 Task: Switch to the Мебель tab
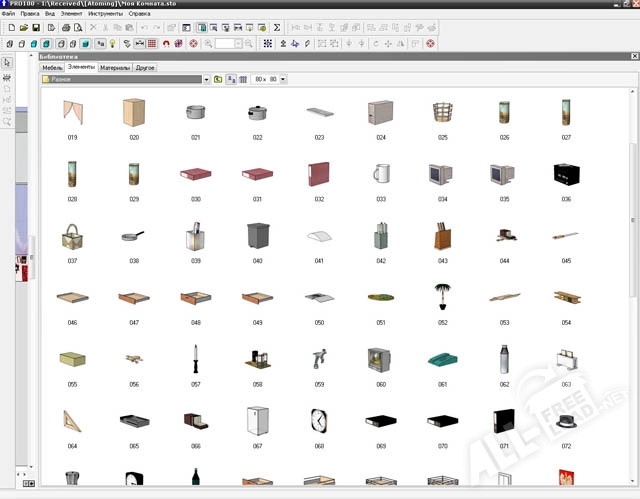pyautogui.click(x=52, y=67)
